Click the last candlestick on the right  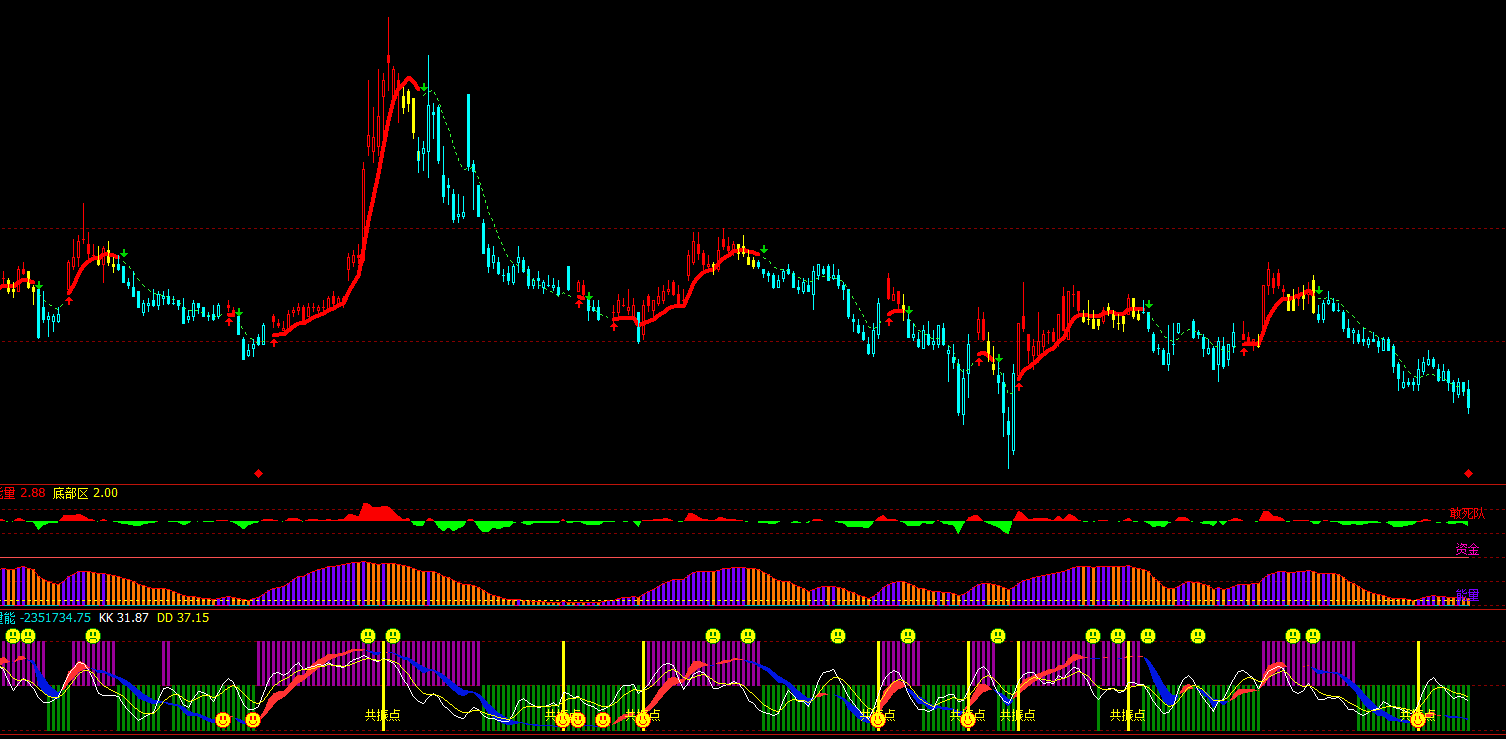click(1468, 395)
